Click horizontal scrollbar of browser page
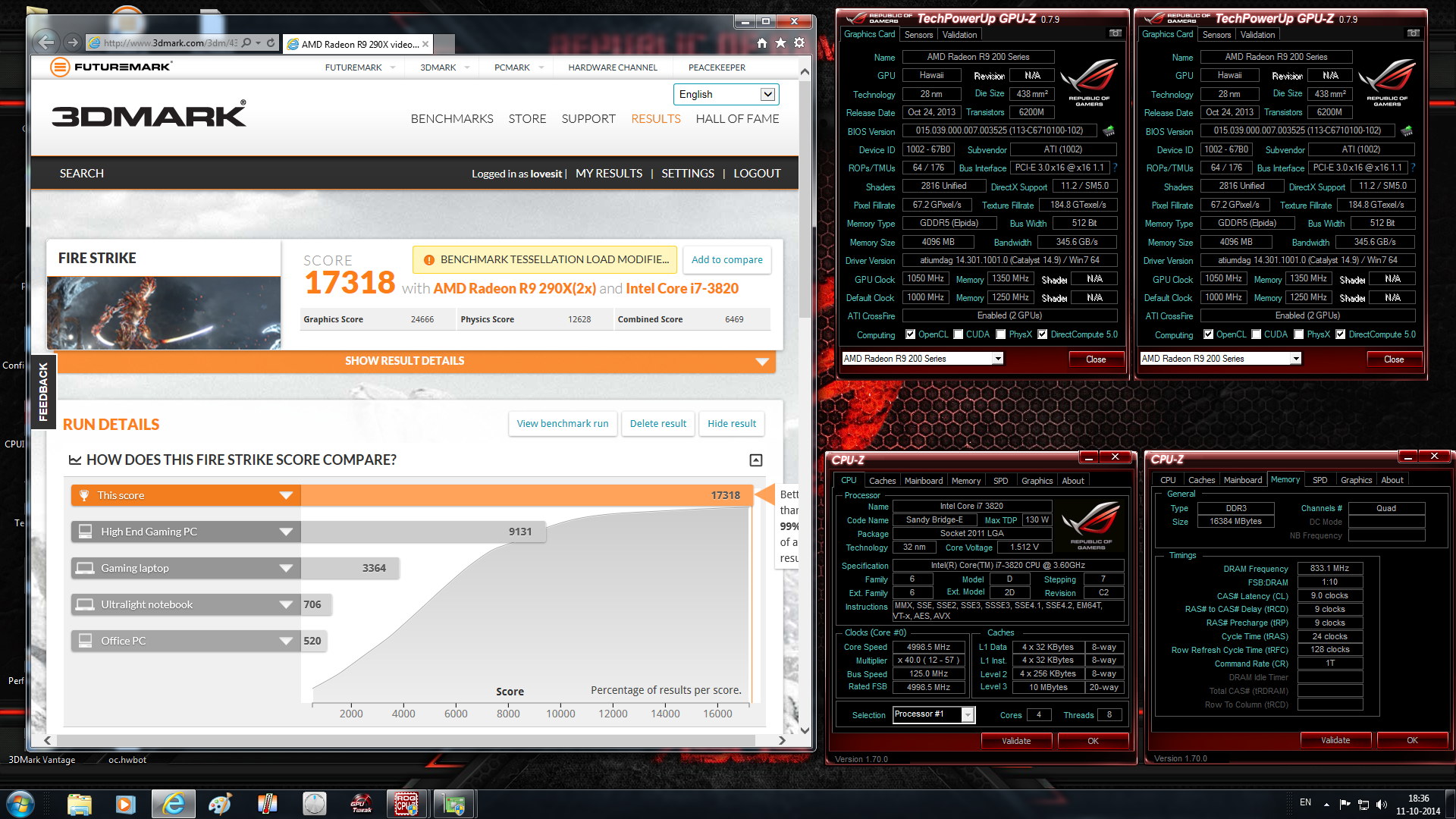Viewport: 1456px width, 819px height. point(406,740)
